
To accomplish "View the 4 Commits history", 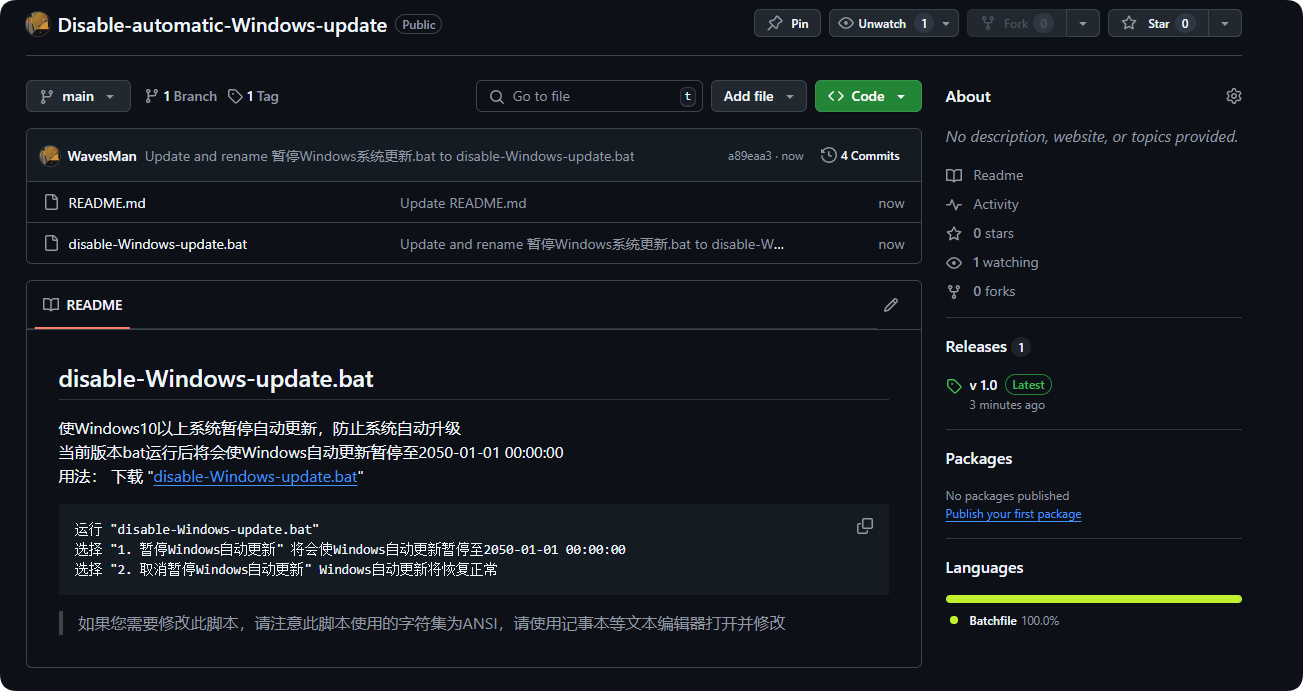I will (860, 156).
